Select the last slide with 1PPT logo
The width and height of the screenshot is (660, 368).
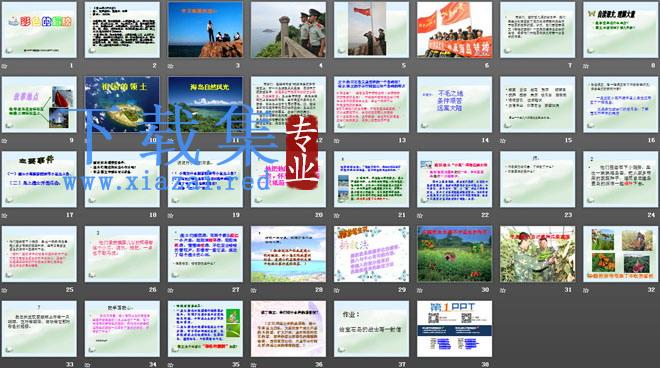coord(455,329)
